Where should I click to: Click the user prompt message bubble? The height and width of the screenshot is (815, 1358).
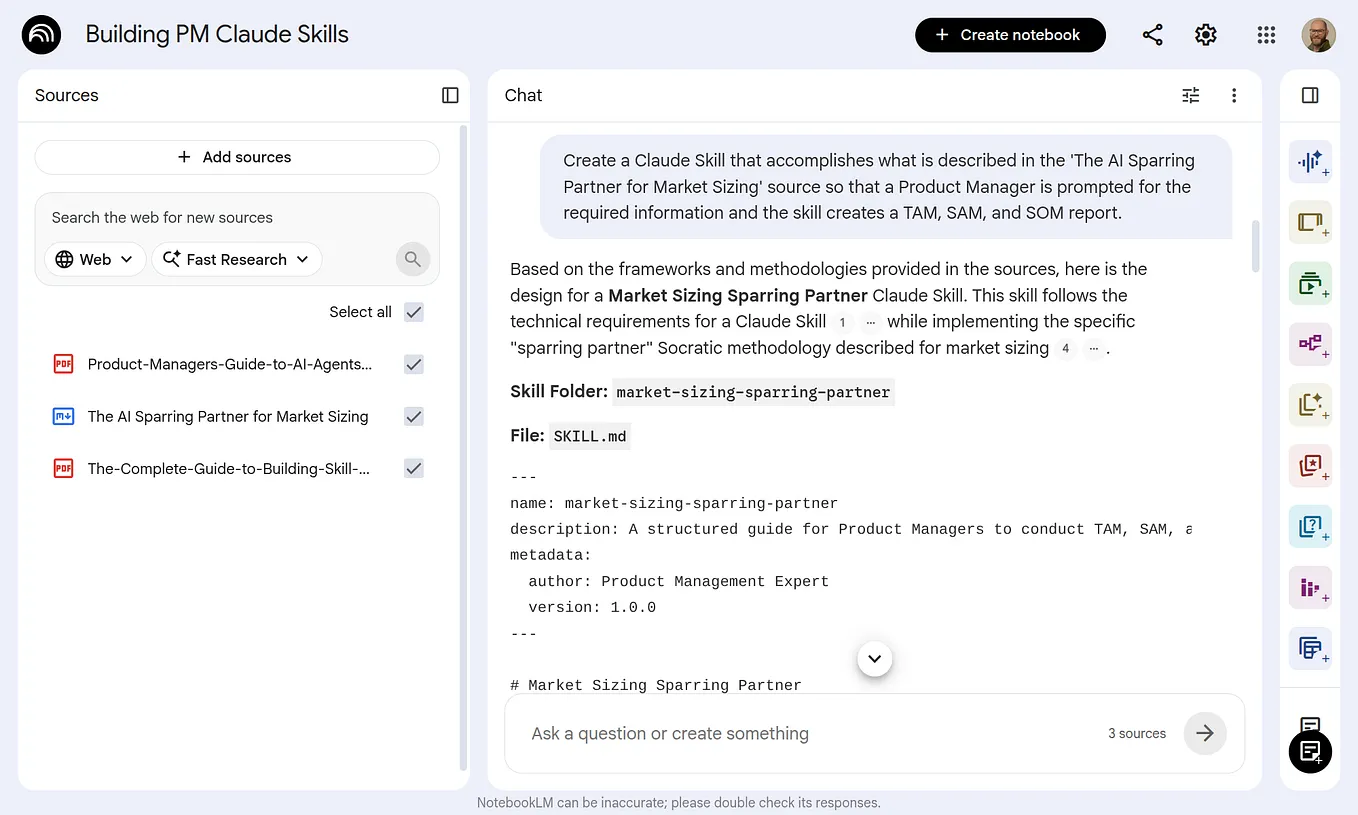click(x=886, y=187)
